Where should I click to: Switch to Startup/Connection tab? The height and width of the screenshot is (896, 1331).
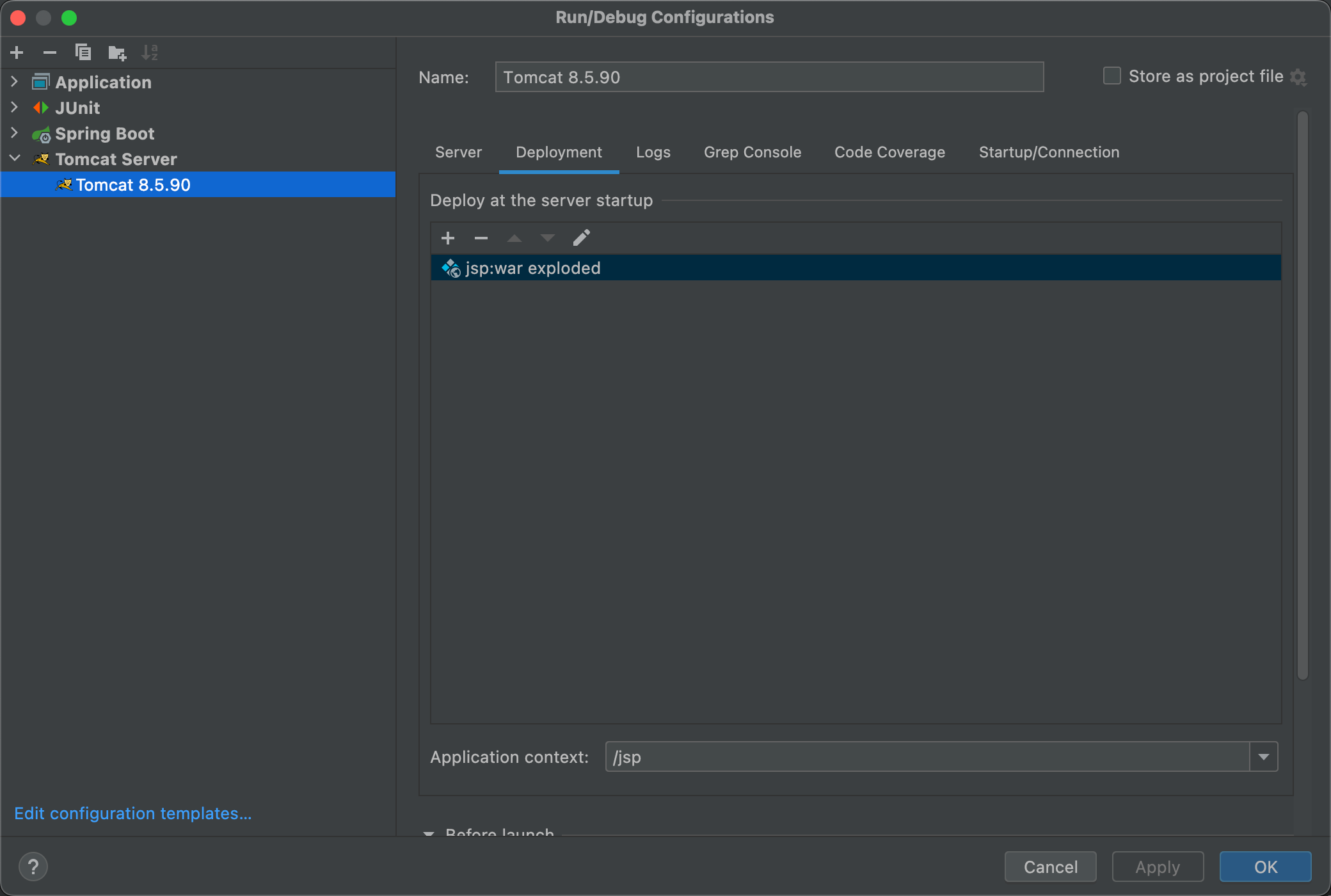coord(1049,152)
